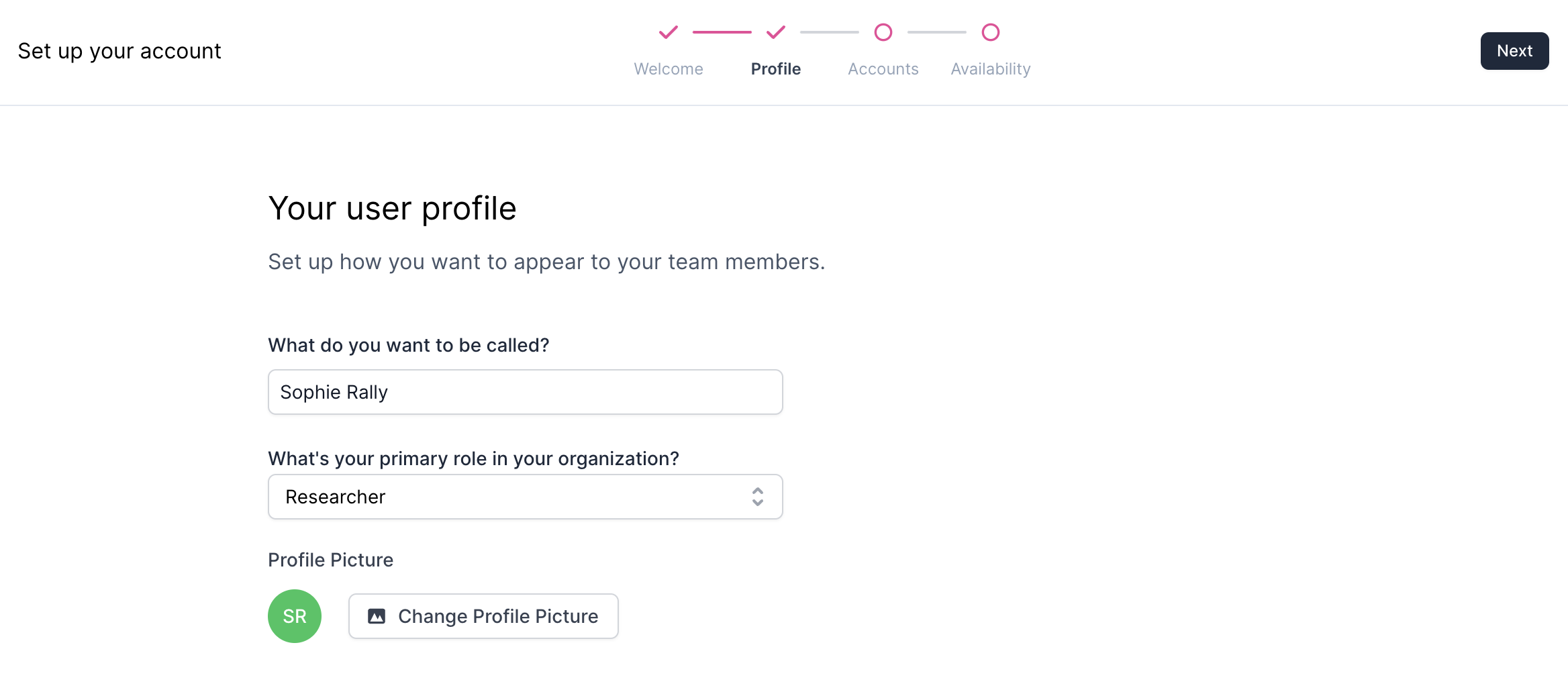
Task: Open the Availability step label
Action: 991,69
